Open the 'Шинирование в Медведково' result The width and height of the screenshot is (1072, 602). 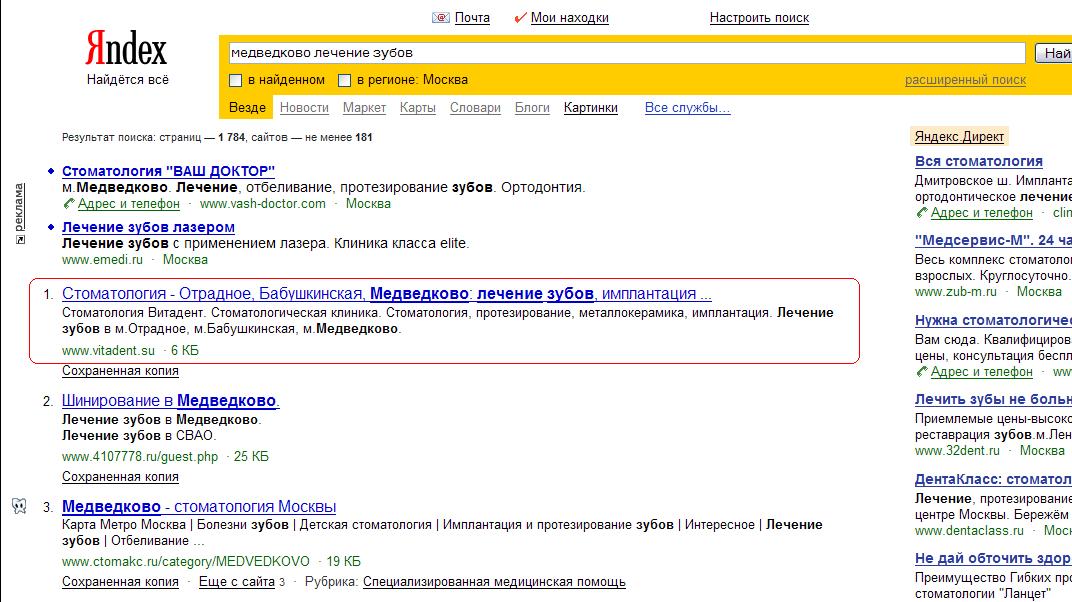(170, 401)
